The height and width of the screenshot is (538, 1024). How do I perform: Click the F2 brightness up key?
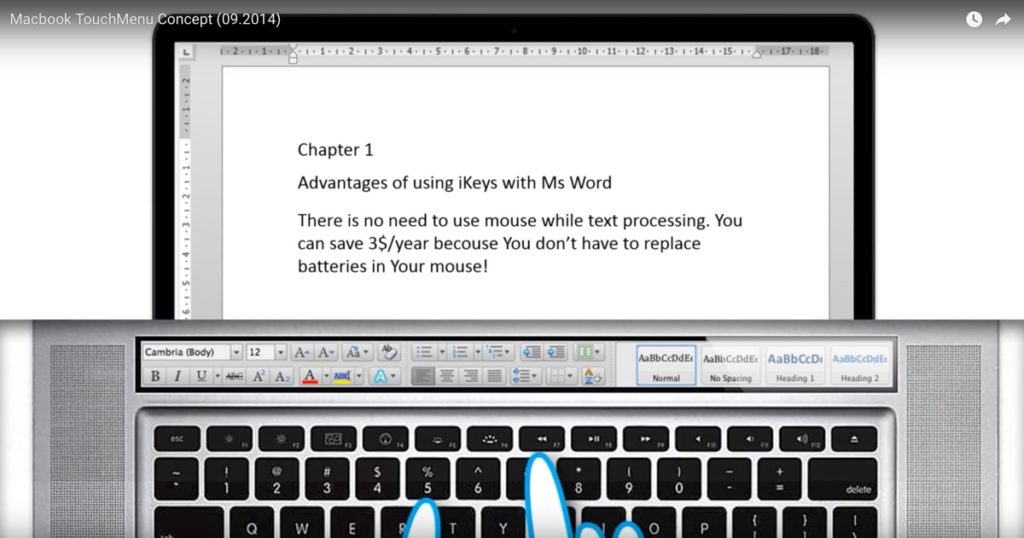point(281,439)
